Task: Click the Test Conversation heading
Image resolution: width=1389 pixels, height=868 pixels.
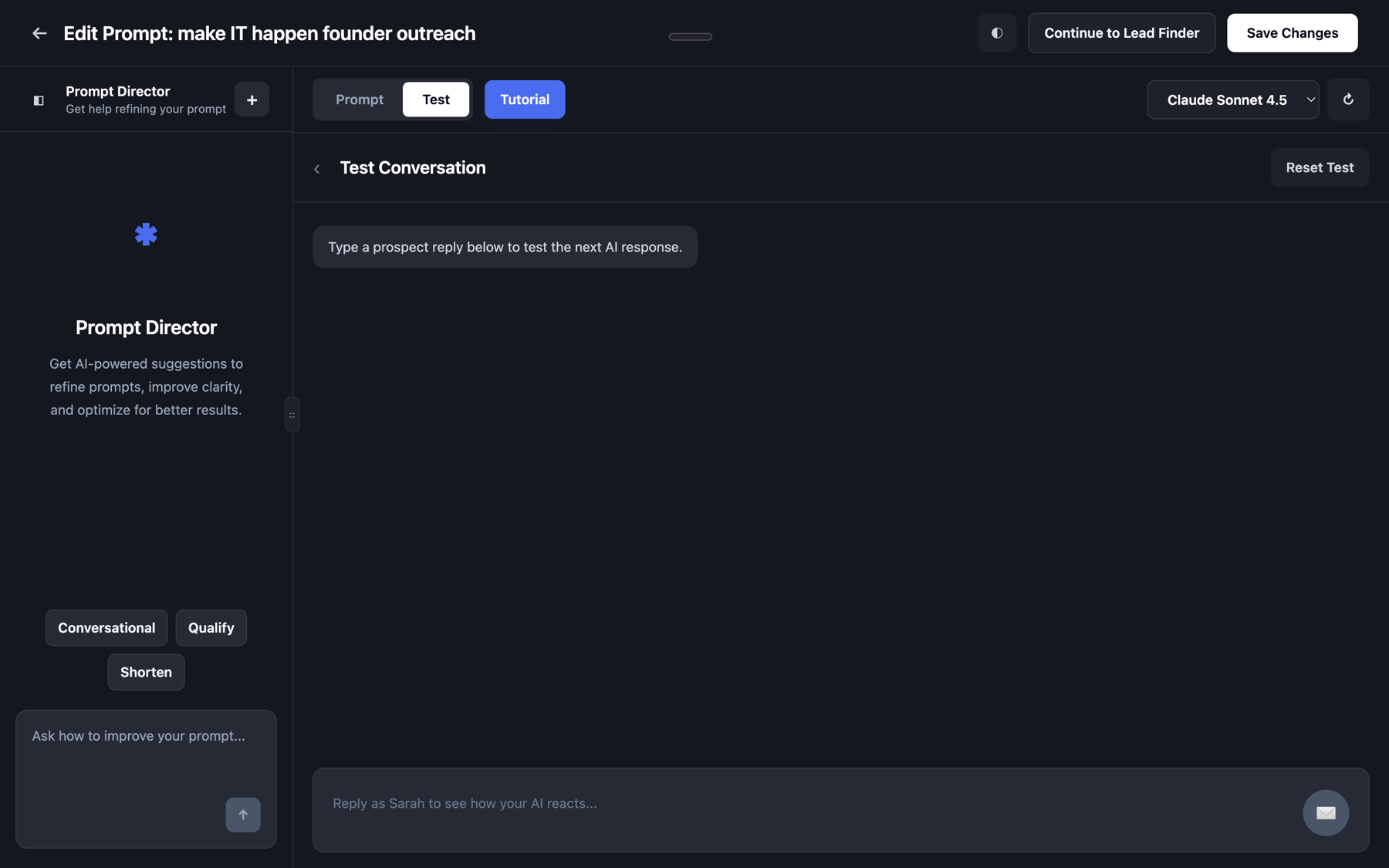Action: tap(413, 167)
